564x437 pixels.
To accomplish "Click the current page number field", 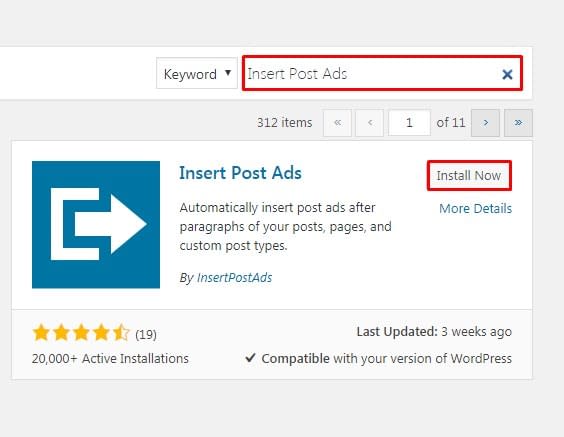I will pos(409,123).
